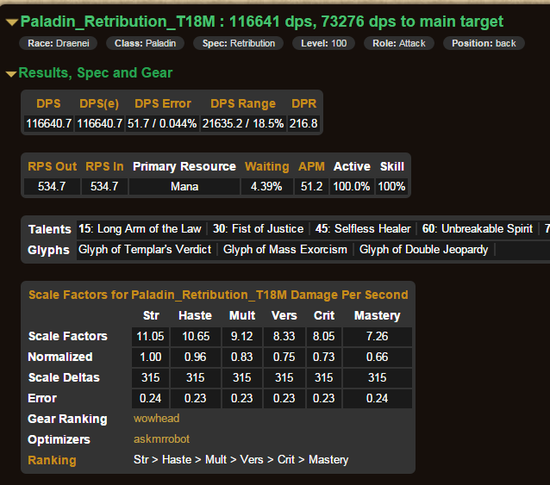Image resolution: width=550 pixels, height=485 pixels.
Task: Click the Race: Draenei pill
Action: click(58, 43)
